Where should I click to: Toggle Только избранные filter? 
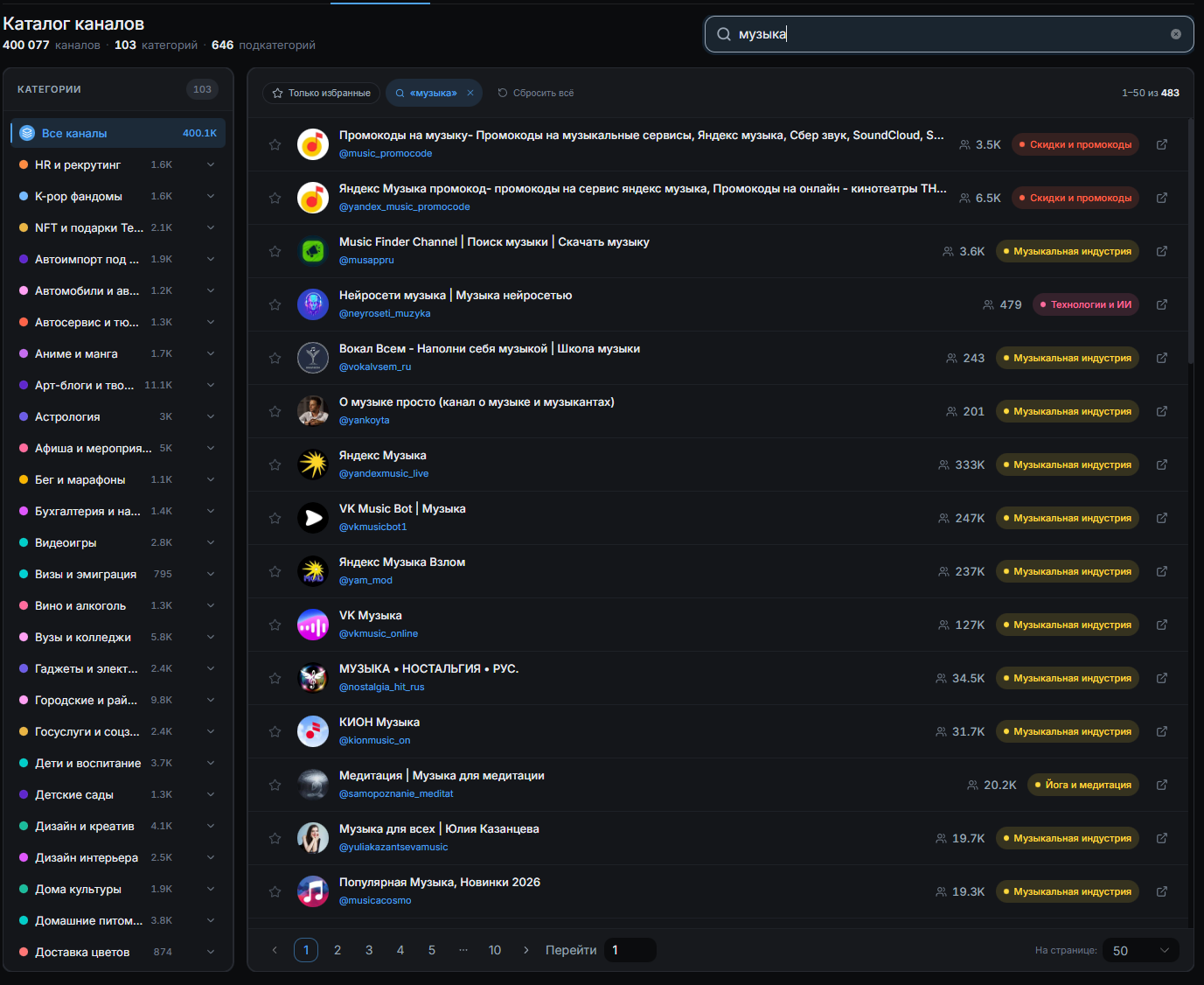(x=322, y=93)
